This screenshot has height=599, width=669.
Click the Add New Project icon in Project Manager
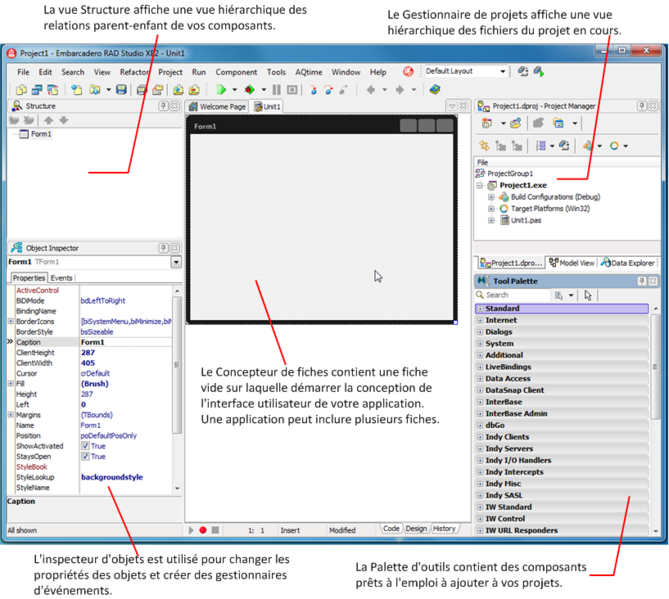click(487, 123)
